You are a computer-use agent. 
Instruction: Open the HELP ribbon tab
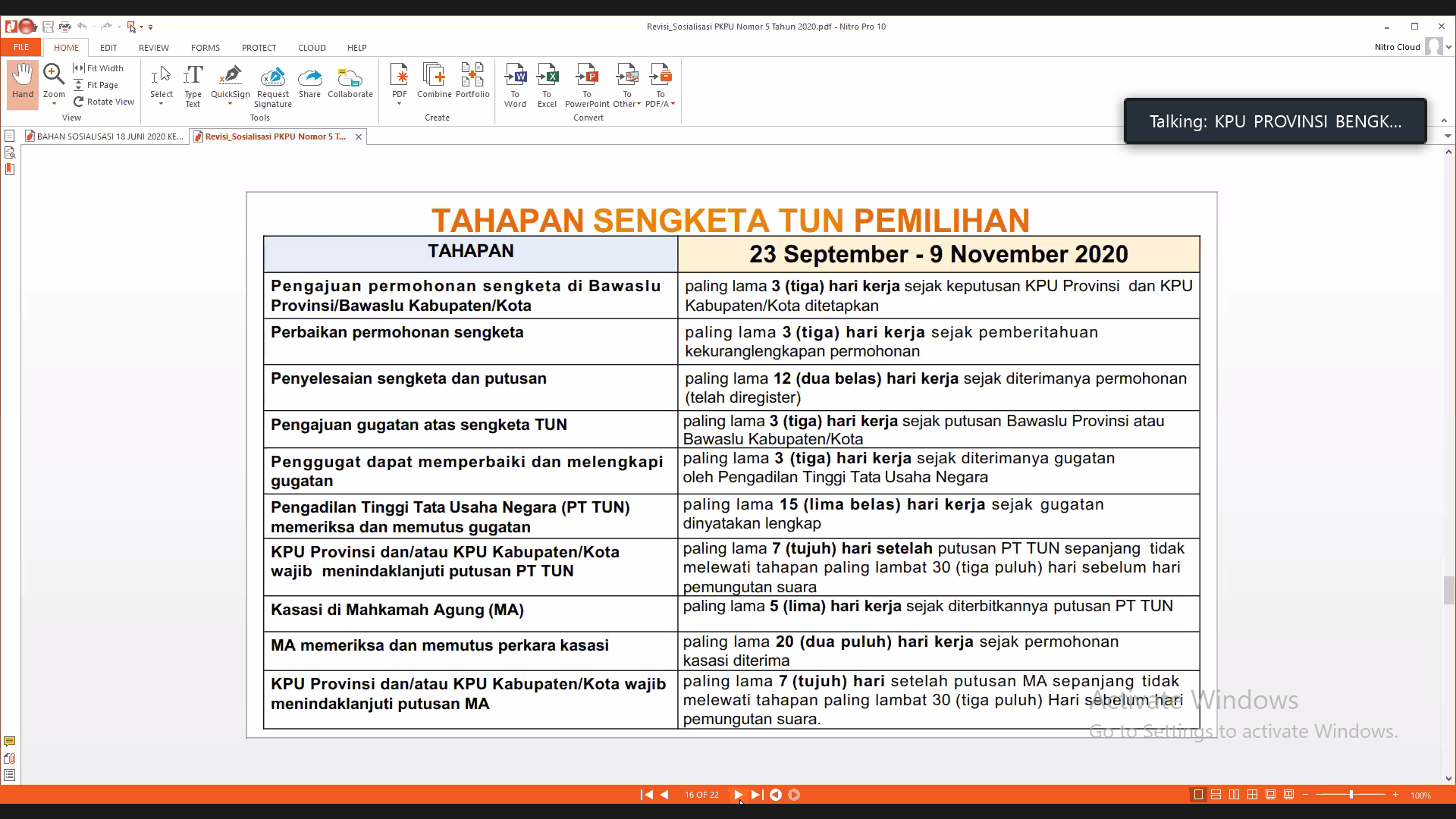356,48
